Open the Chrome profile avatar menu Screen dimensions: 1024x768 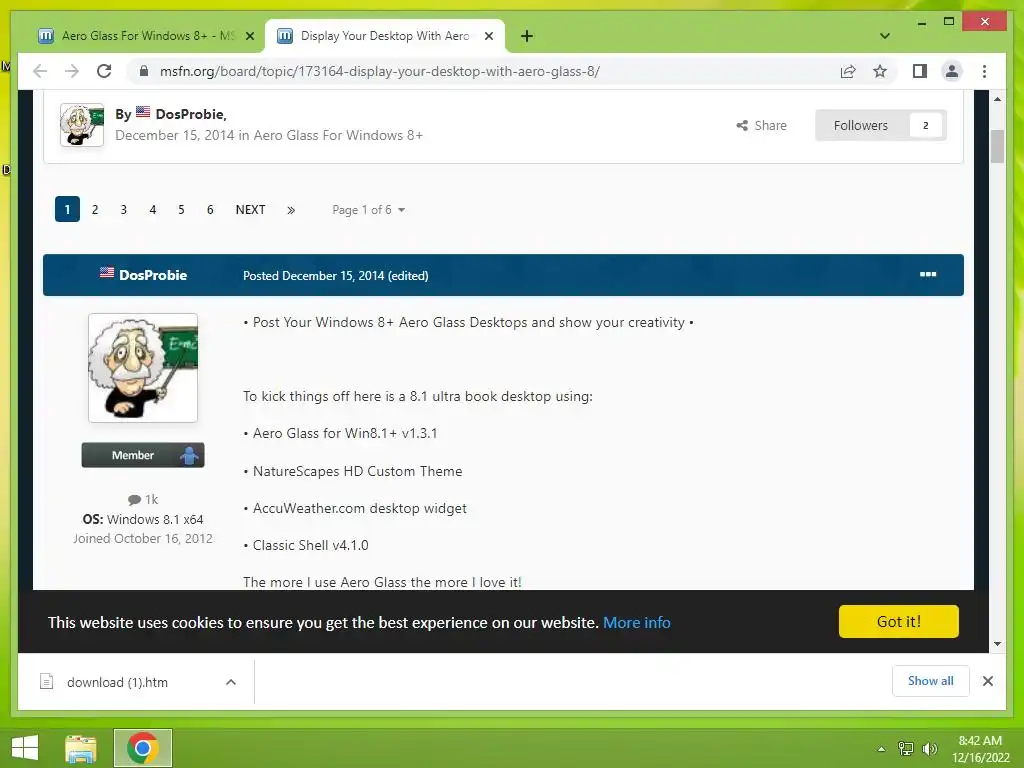(952, 71)
